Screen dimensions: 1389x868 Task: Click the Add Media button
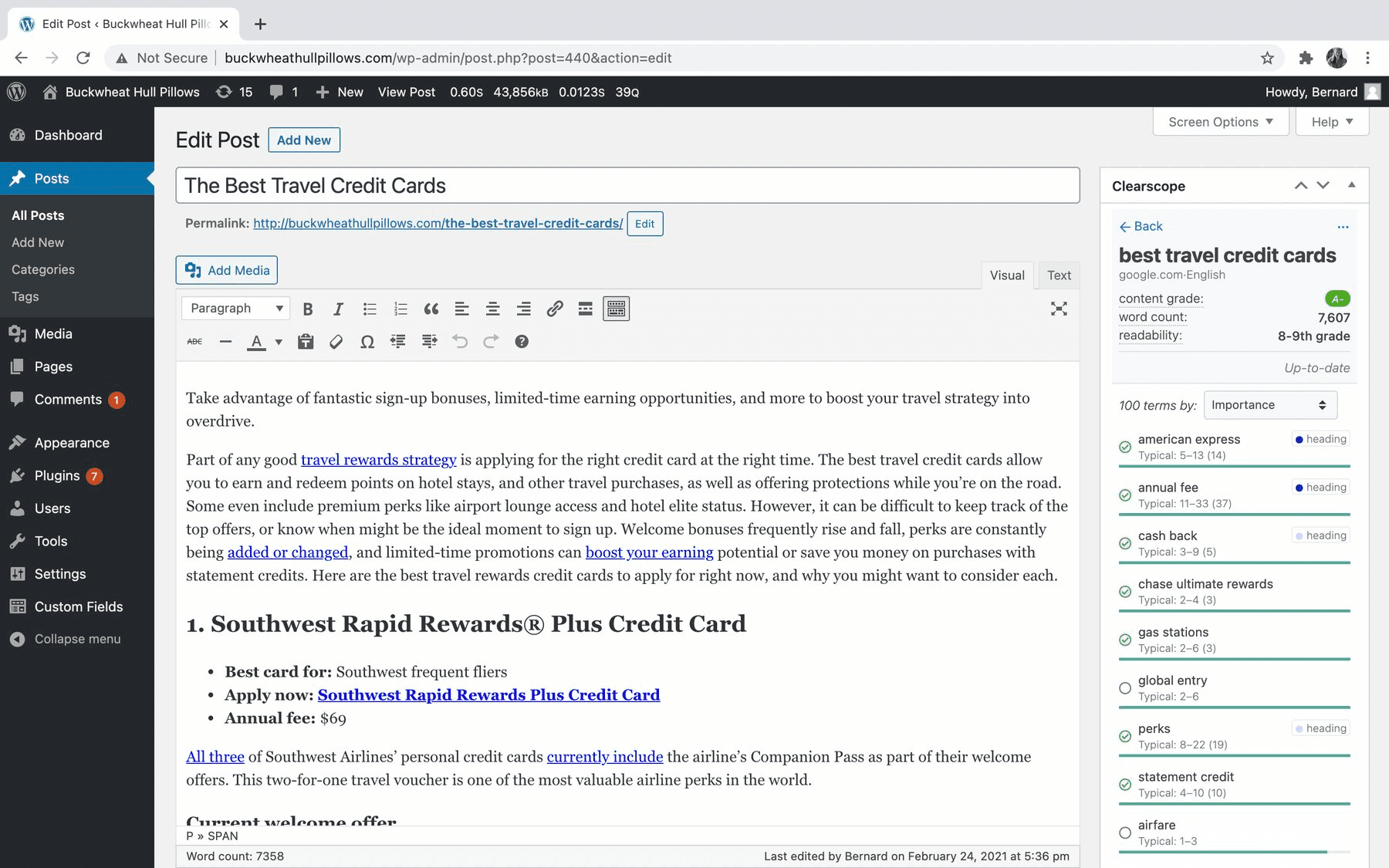(227, 270)
